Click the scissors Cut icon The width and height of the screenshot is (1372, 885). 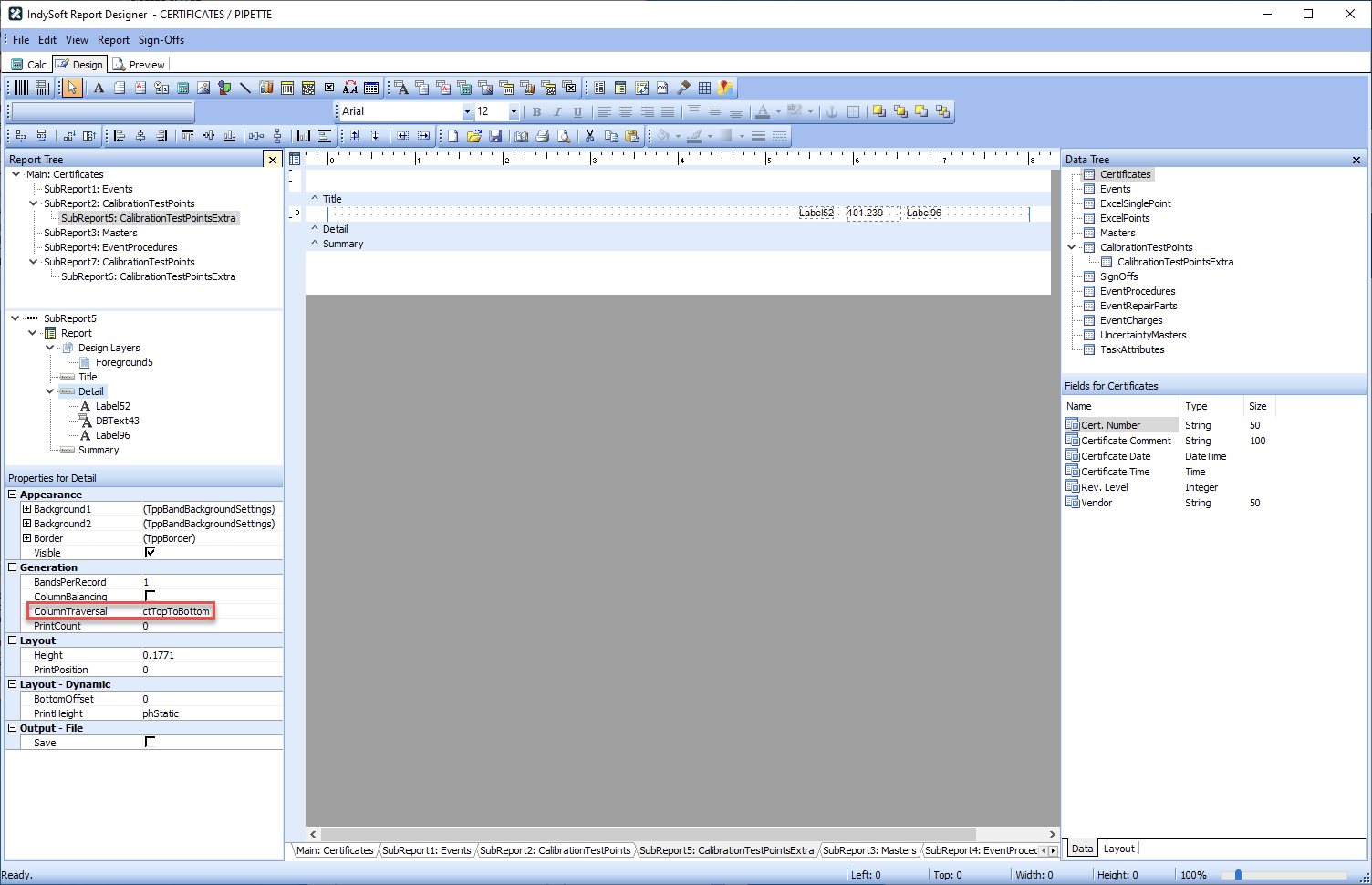click(x=590, y=136)
